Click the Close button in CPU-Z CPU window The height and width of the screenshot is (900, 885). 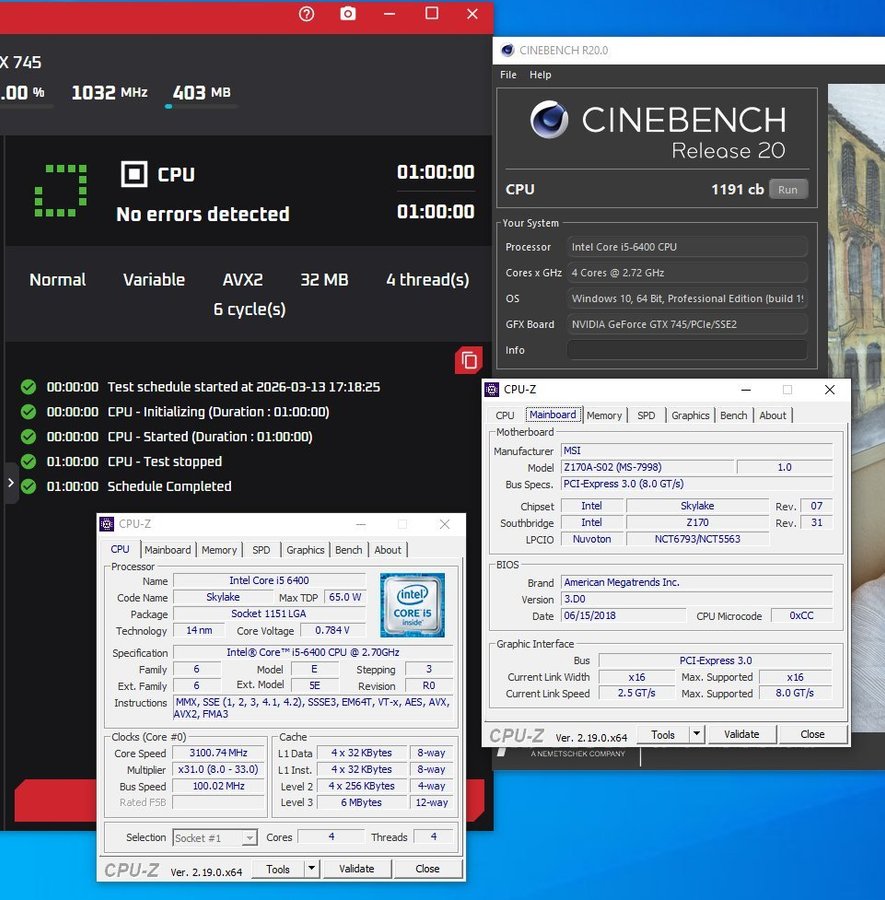tap(427, 869)
